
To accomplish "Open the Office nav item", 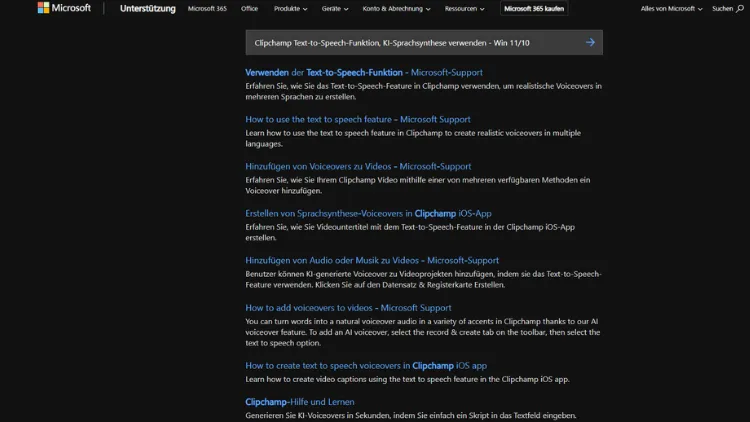I will [x=249, y=9].
